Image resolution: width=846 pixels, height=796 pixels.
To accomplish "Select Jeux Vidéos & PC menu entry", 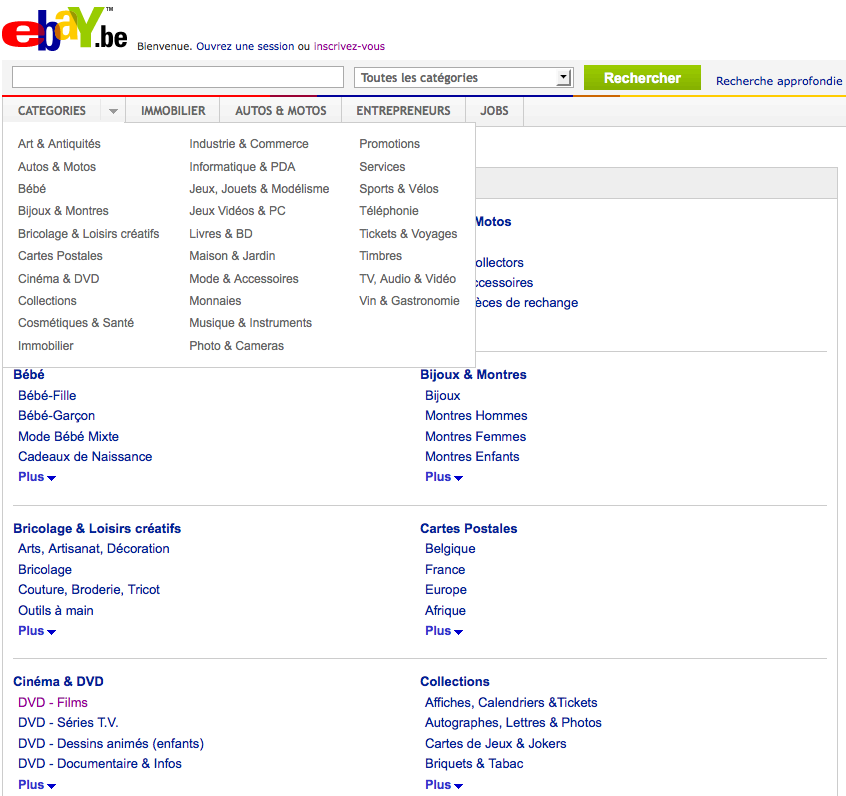I will coord(237,211).
